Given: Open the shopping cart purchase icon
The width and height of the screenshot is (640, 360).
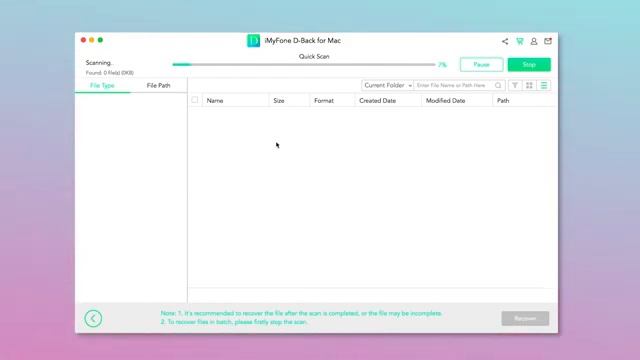Looking at the screenshot, I should click(x=520, y=41).
